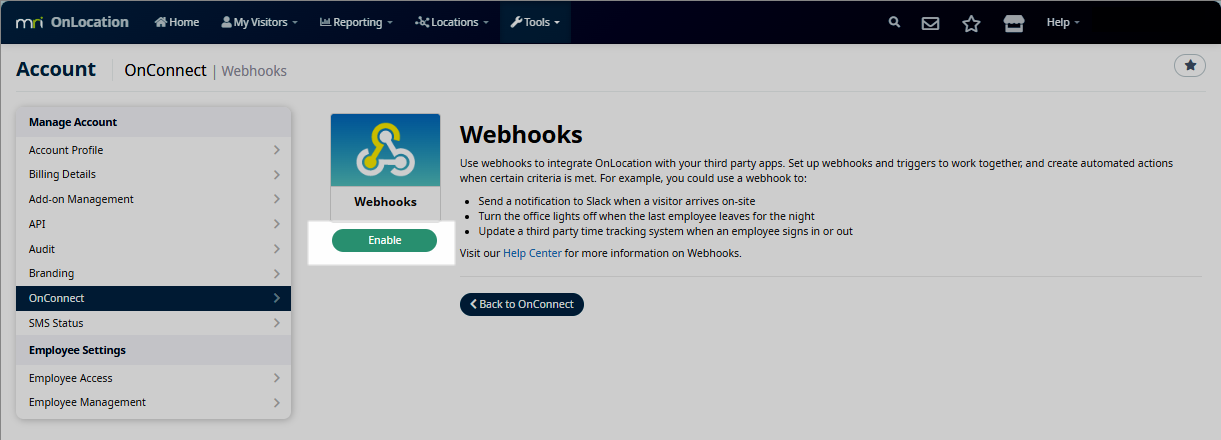Open the Help Center link

click(x=532, y=254)
